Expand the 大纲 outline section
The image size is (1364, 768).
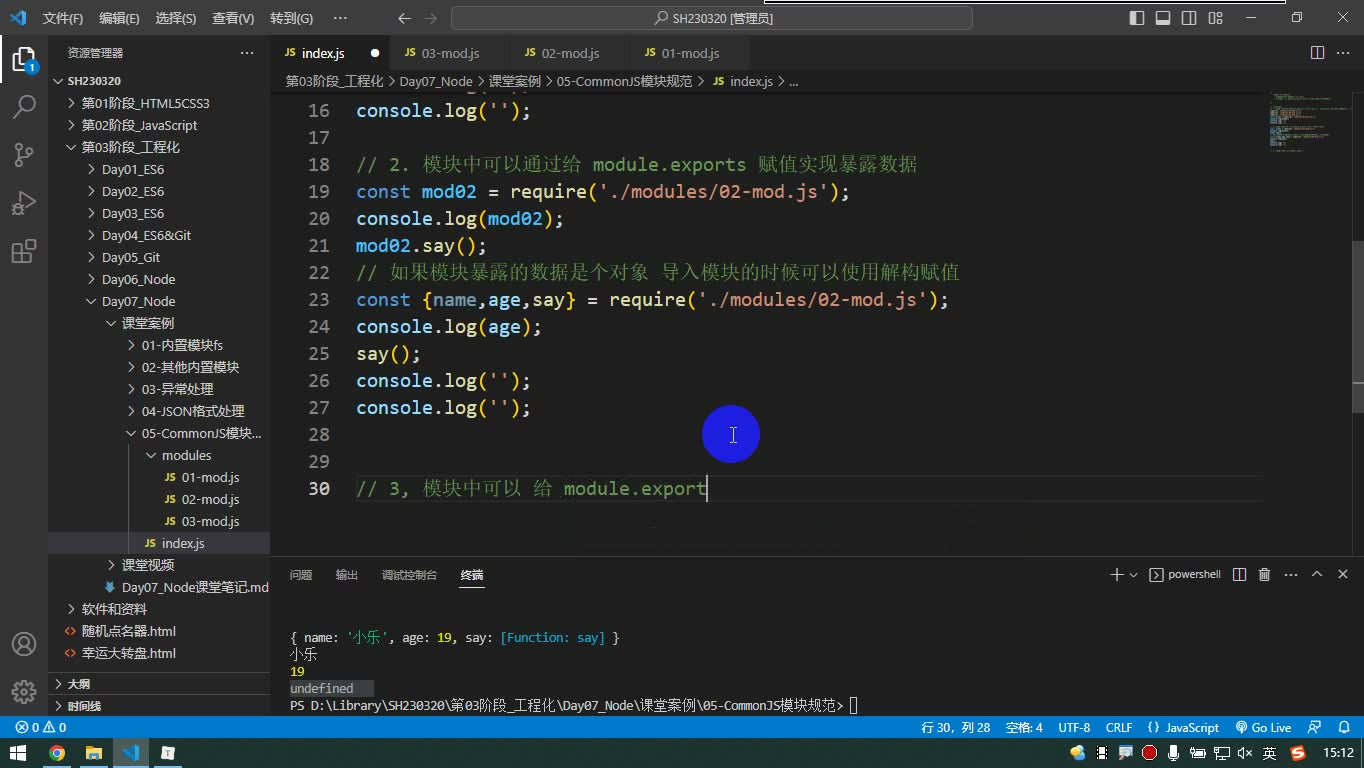[x=78, y=684]
